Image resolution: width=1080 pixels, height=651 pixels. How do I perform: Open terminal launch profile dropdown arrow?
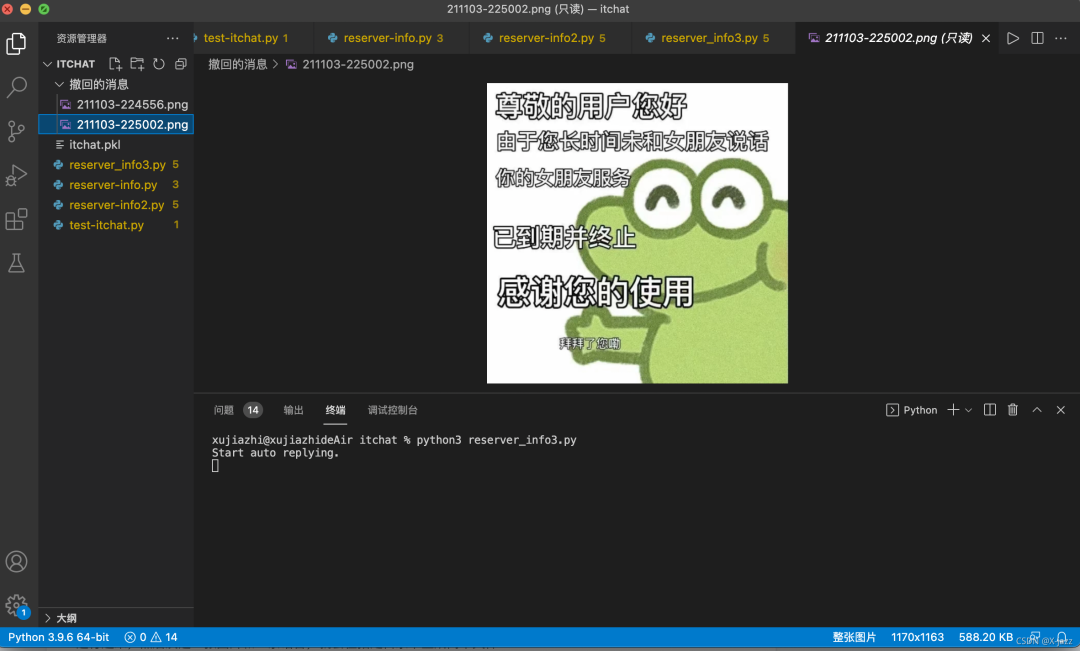coord(968,410)
